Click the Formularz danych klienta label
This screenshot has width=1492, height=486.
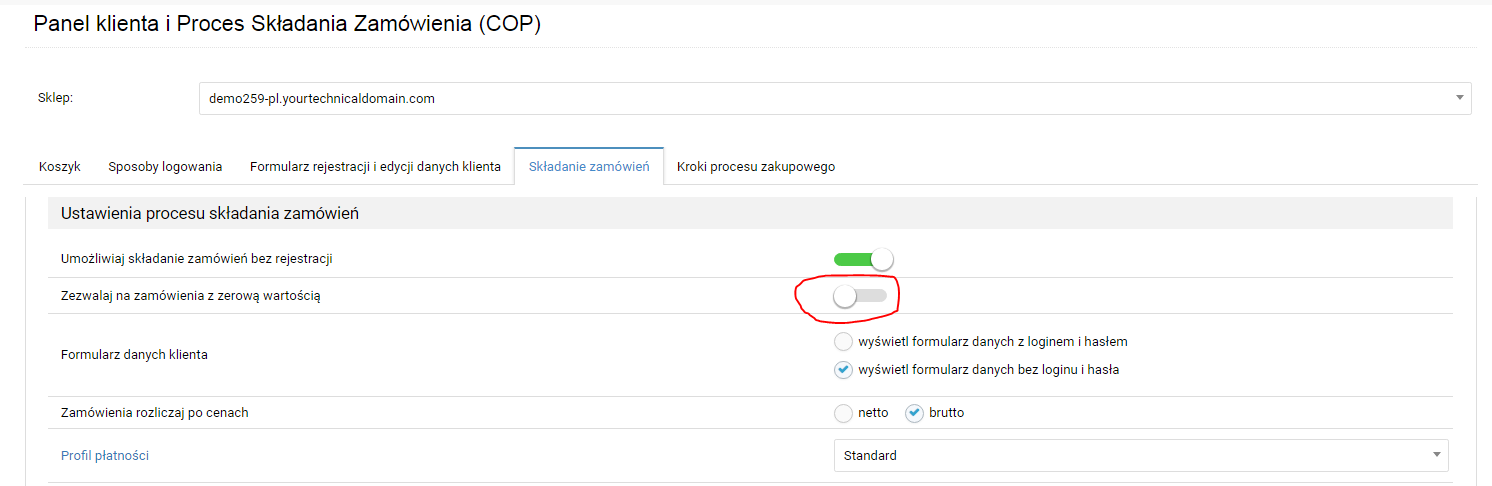click(134, 355)
